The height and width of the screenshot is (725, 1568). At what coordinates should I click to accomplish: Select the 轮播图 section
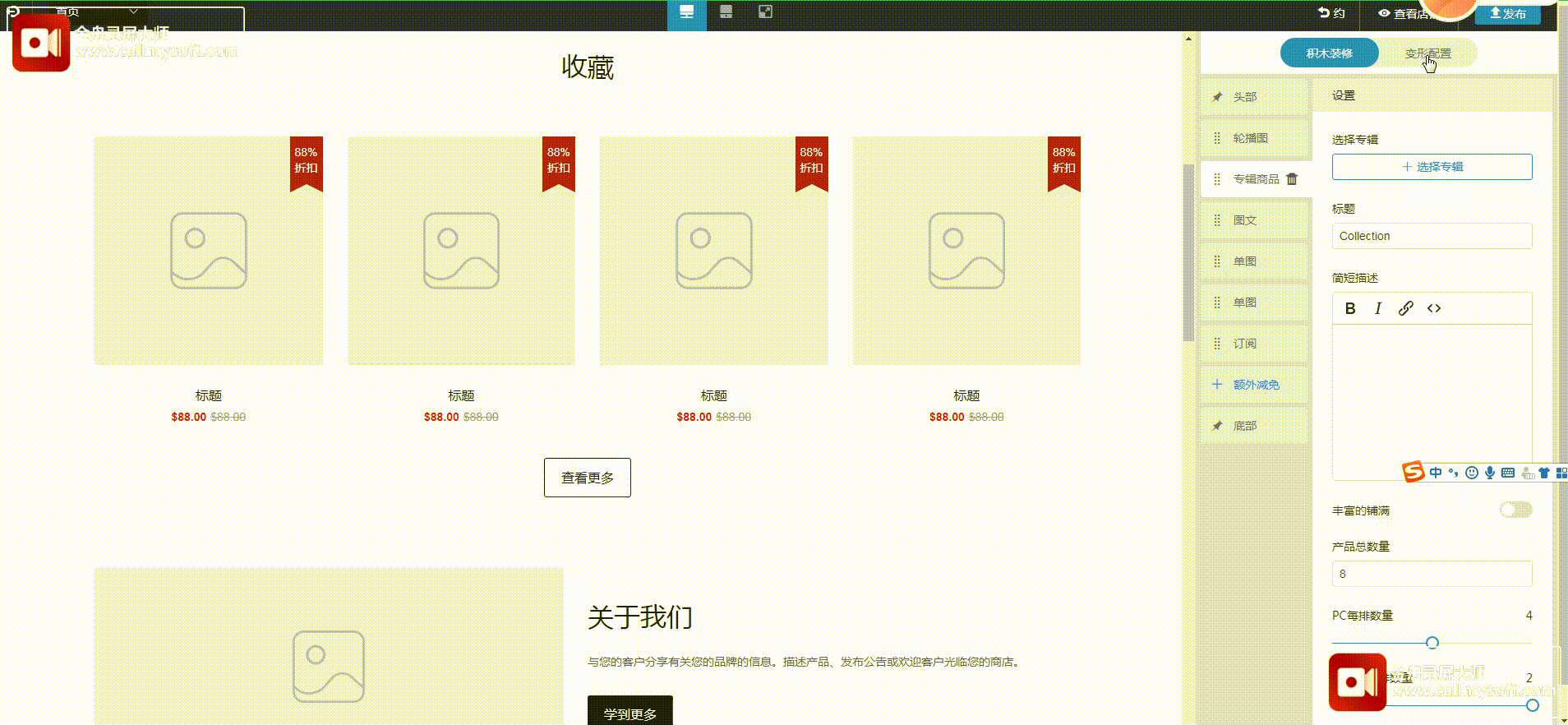pos(1254,138)
